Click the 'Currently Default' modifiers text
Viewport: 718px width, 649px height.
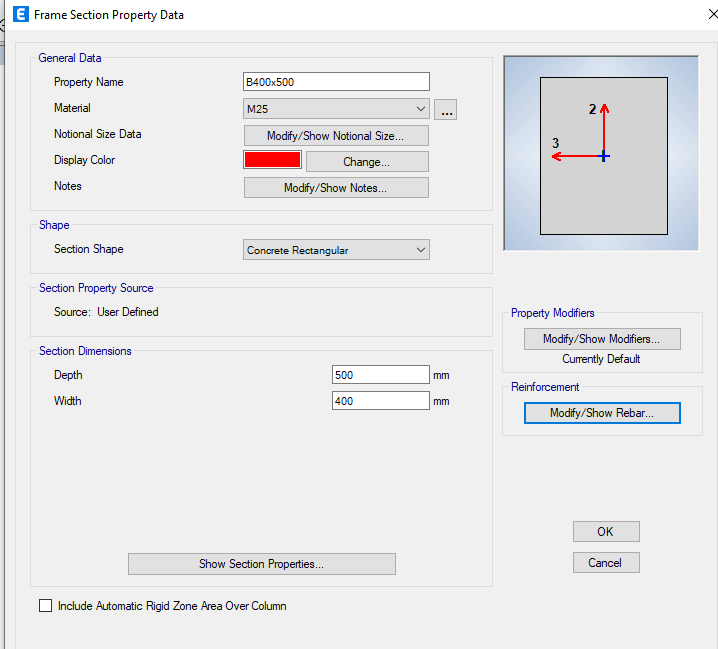point(601,359)
